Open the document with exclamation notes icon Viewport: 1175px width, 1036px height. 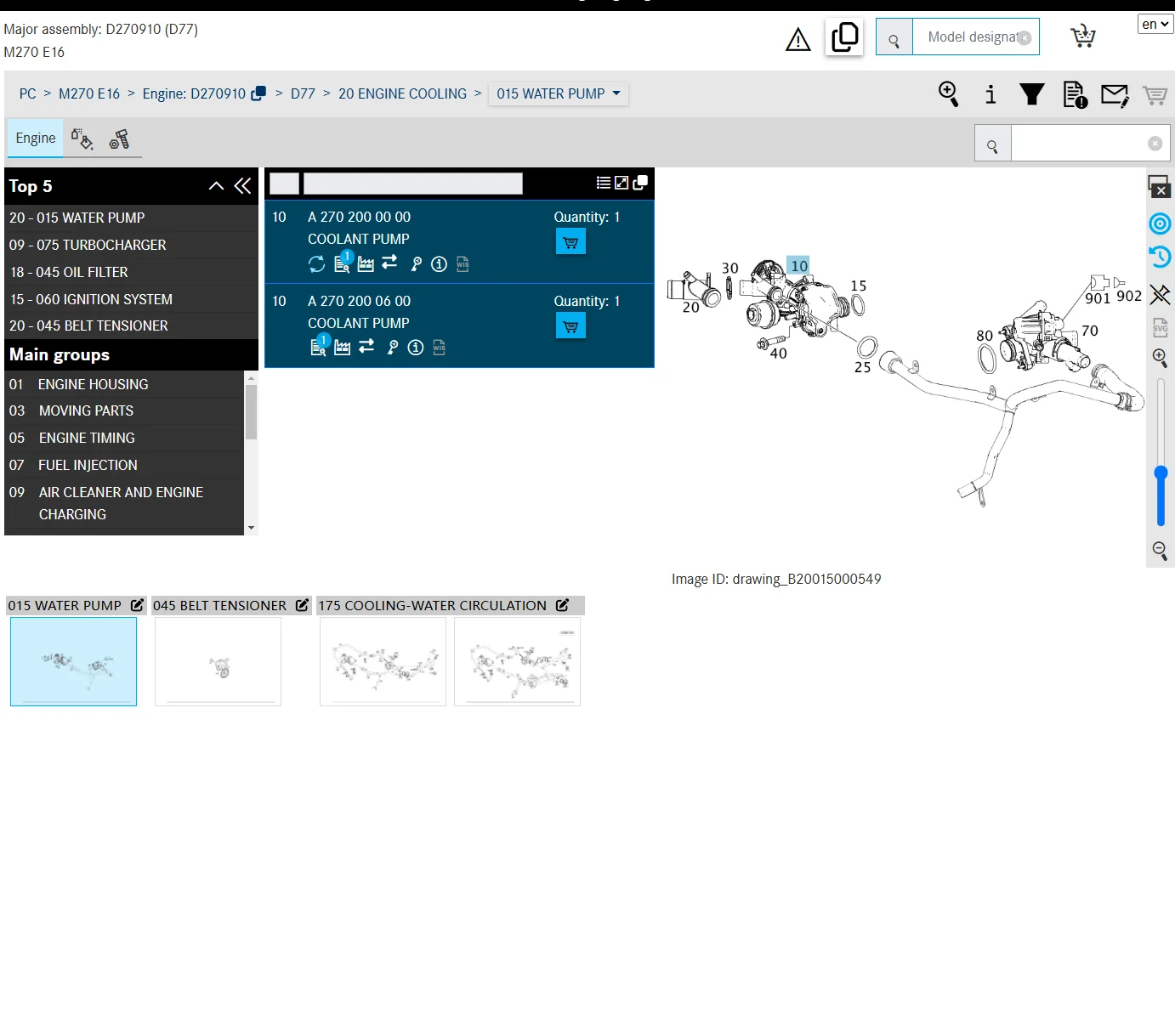[1075, 94]
